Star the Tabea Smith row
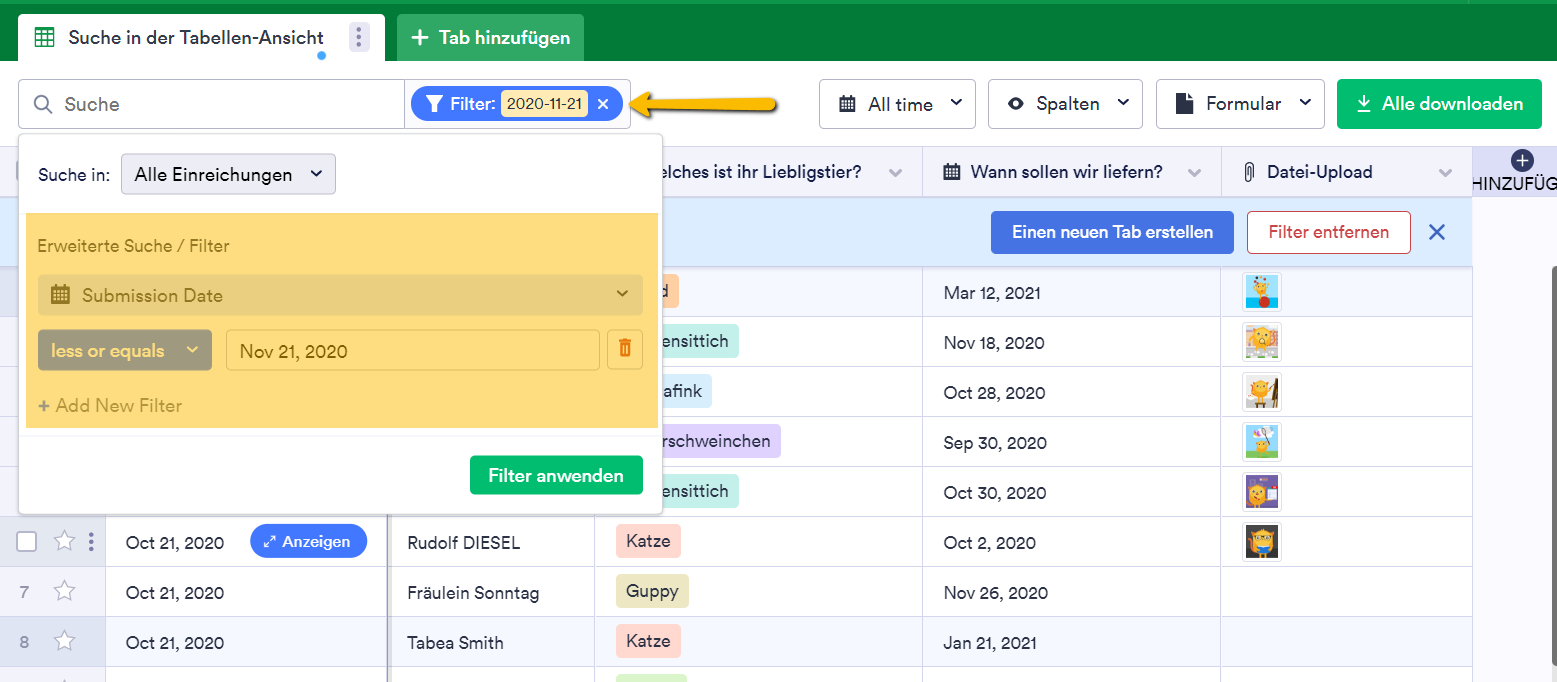Viewport: 1557px width, 682px height. coord(65,642)
